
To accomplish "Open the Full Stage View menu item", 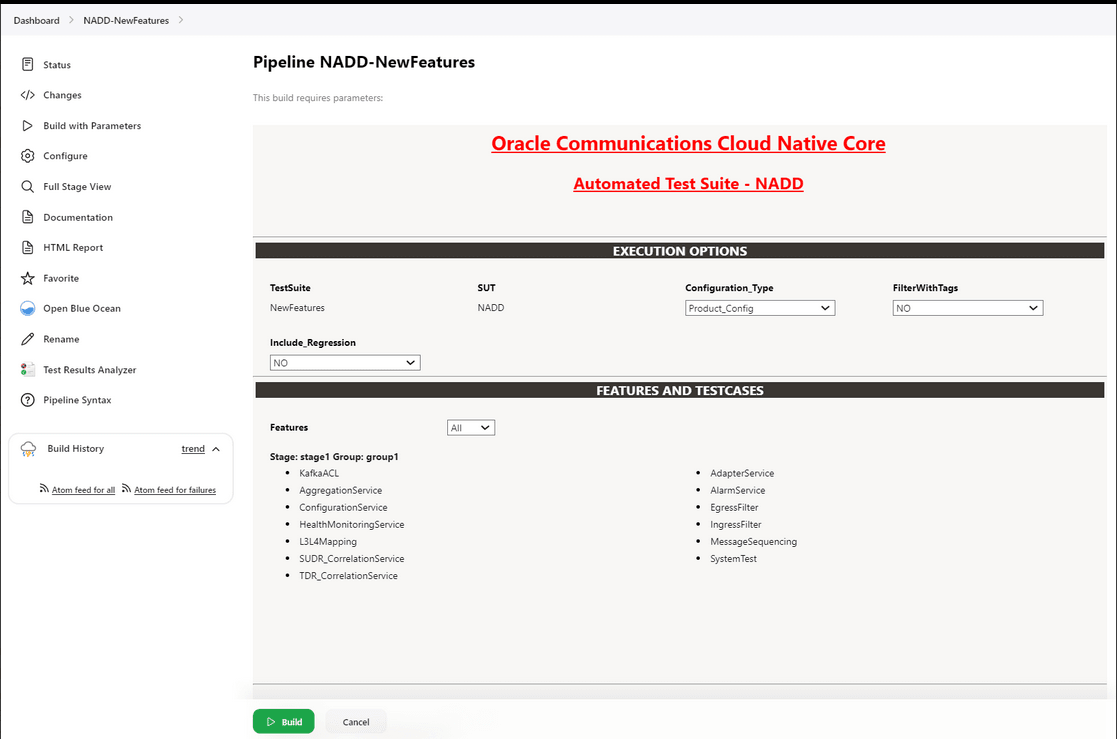I will click(x=77, y=187).
